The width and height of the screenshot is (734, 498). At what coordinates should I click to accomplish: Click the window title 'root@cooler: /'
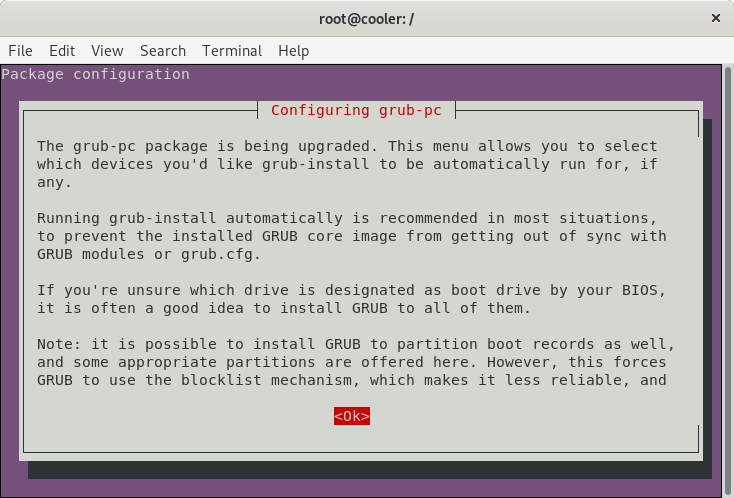[367, 19]
